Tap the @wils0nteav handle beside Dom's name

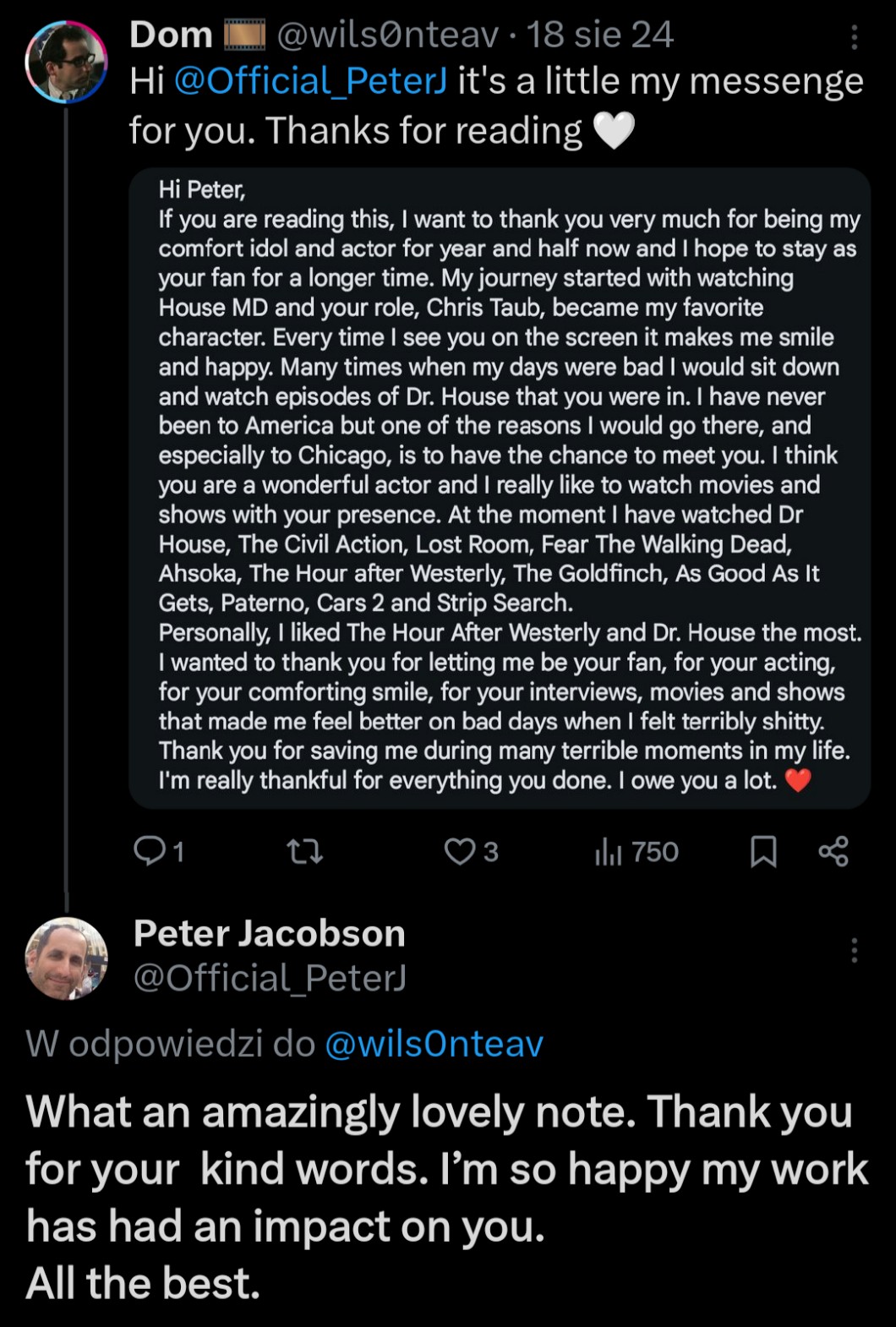[388, 35]
